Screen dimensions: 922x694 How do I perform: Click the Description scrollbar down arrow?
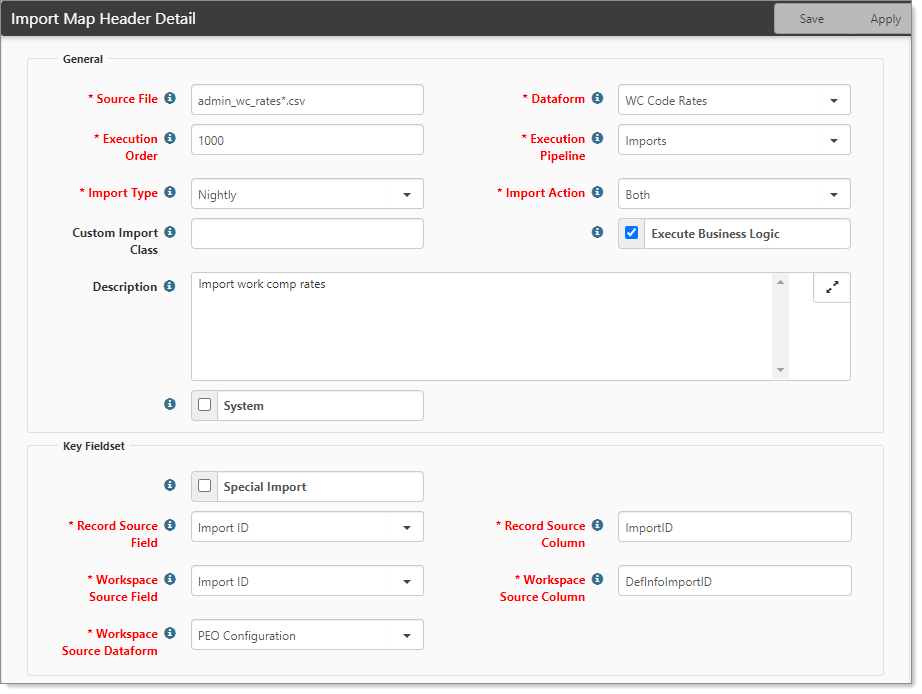point(780,370)
